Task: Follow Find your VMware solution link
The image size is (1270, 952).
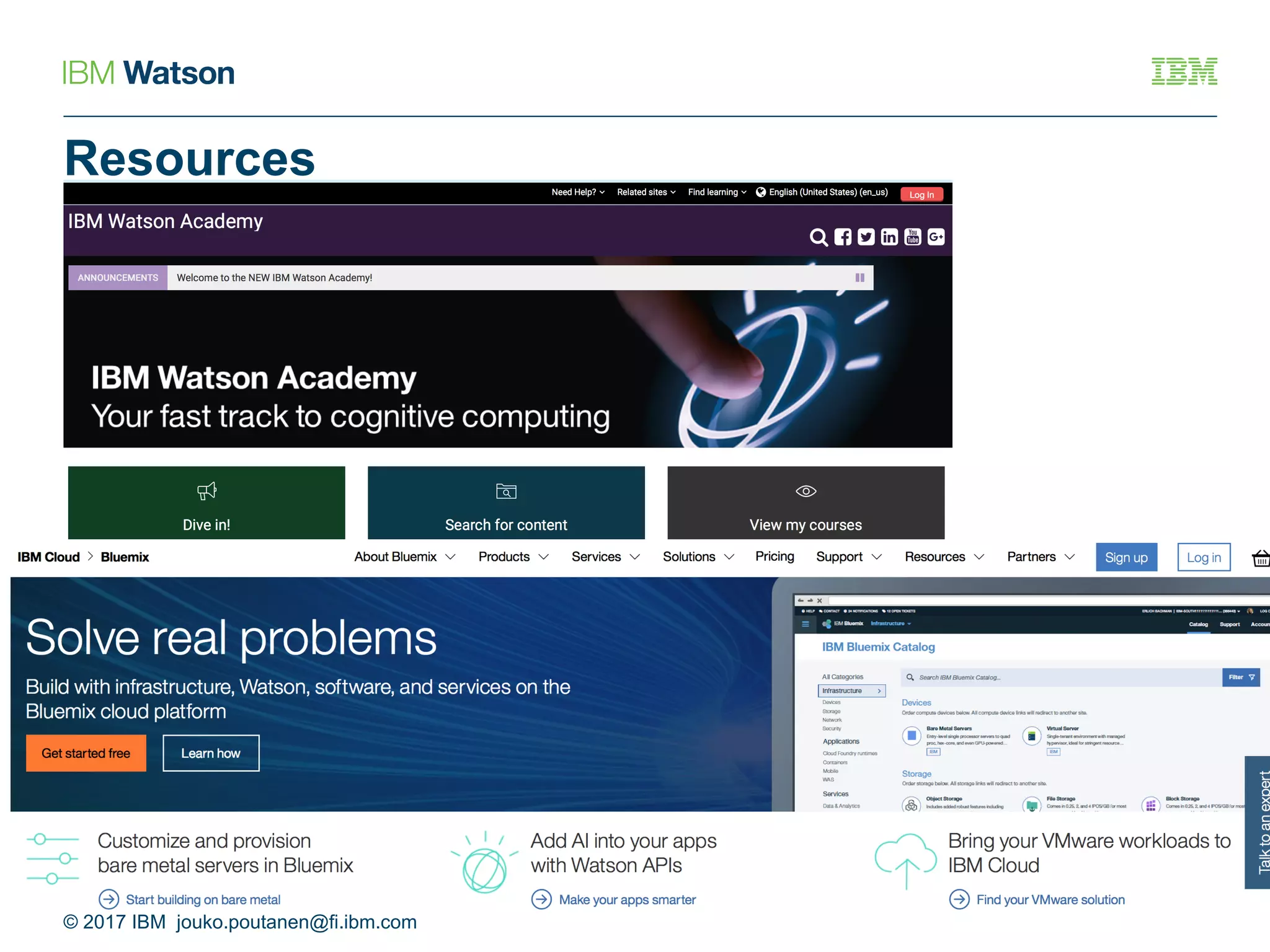Action: click(x=1050, y=899)
